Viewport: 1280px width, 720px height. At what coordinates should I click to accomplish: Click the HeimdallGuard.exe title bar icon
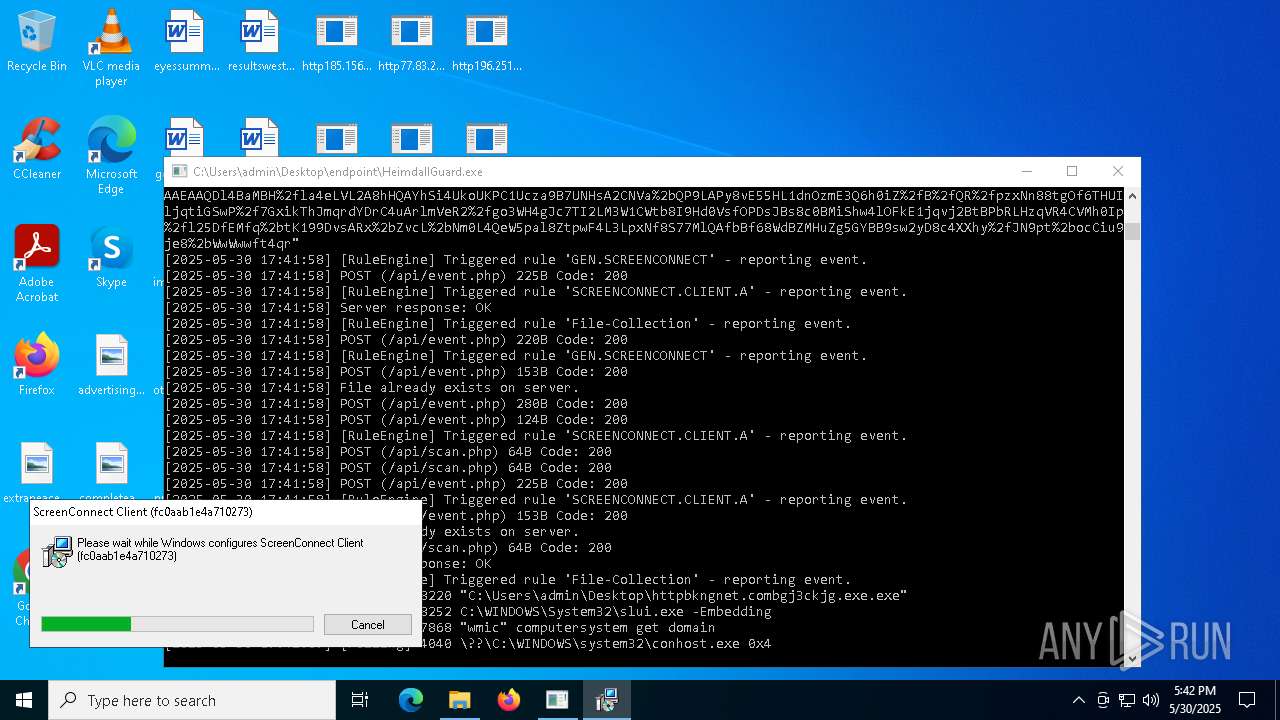(180, 172)
